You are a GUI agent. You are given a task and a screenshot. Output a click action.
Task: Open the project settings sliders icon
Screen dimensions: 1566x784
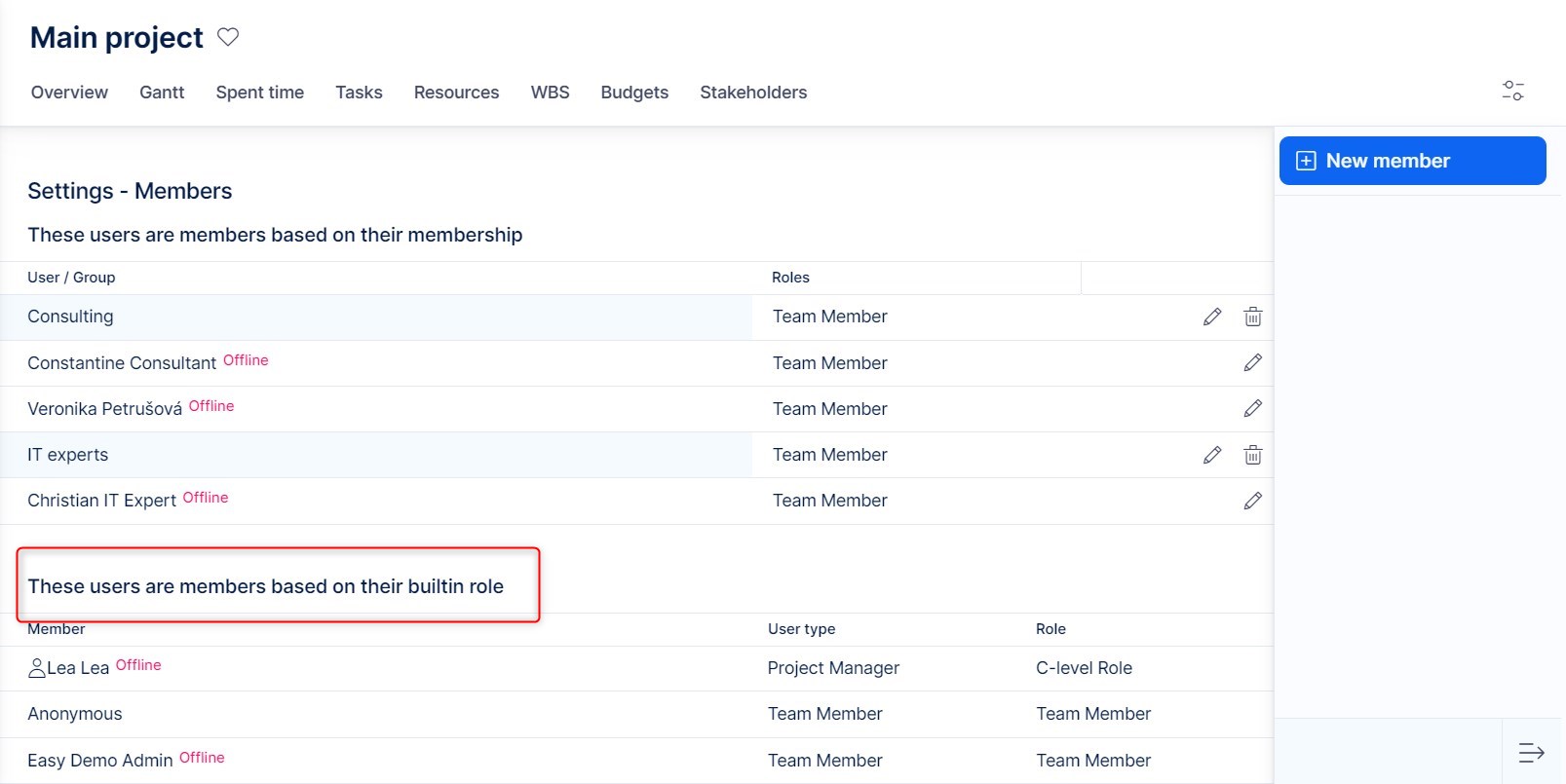tap(1512, 91)
